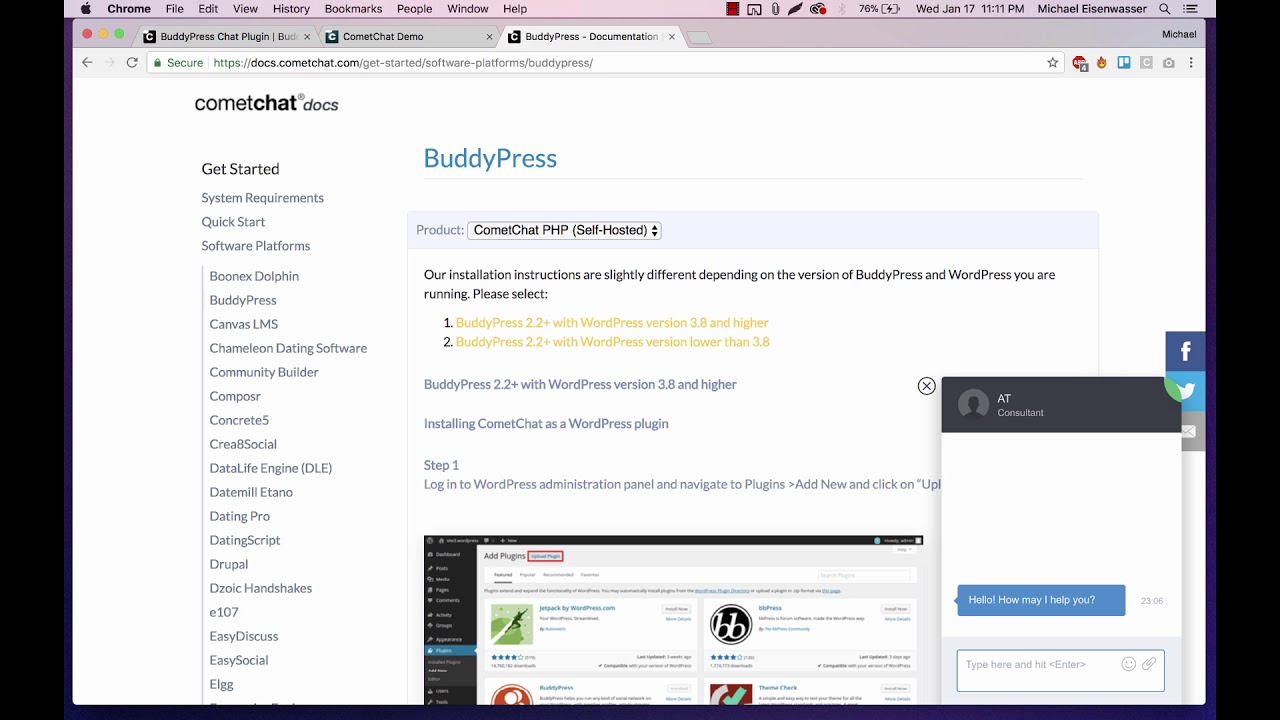Select Community Builder in the sidebar
Screen dimensions: 1280x720
pyautogui.click(x=264, y=372)
